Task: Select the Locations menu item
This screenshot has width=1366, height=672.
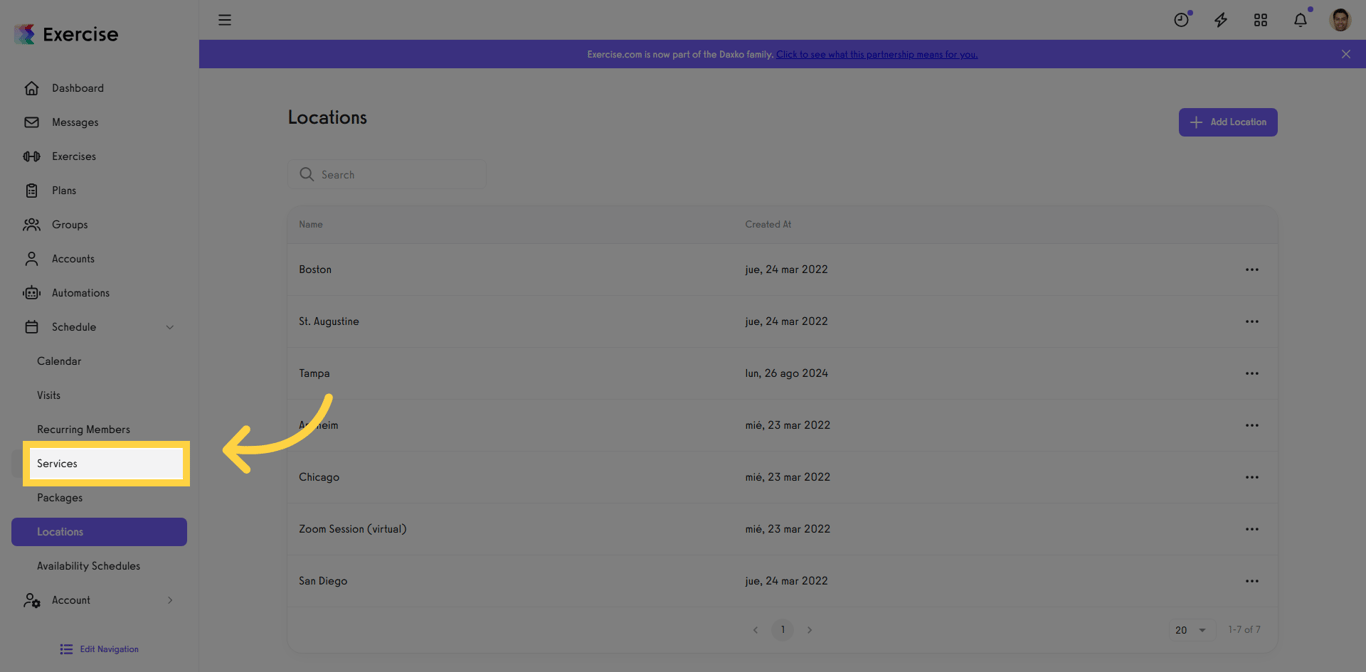Action: [x=99, y=532]
